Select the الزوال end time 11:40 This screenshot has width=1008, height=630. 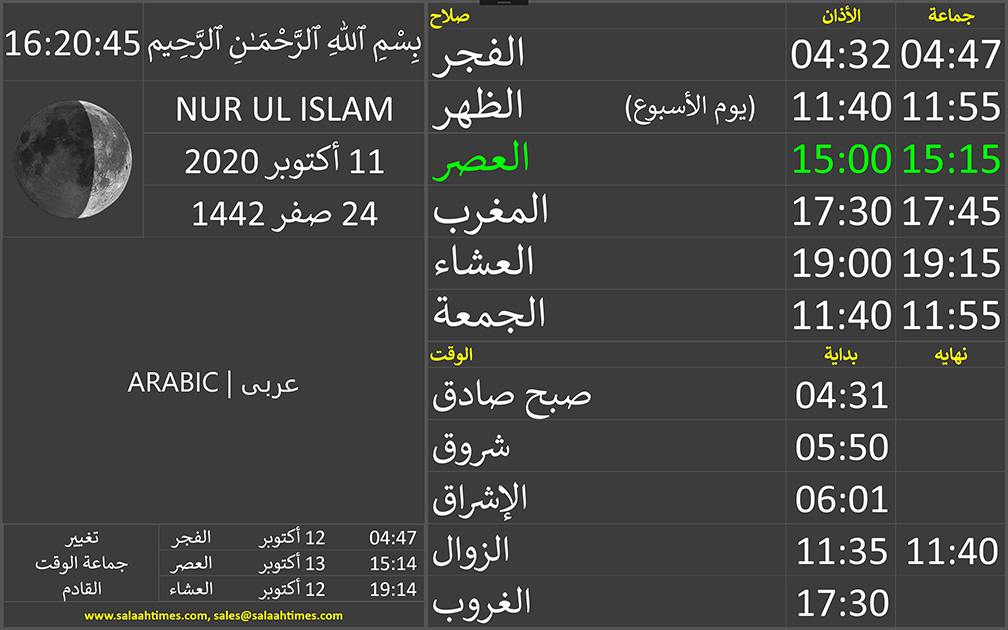coord(950,551)
